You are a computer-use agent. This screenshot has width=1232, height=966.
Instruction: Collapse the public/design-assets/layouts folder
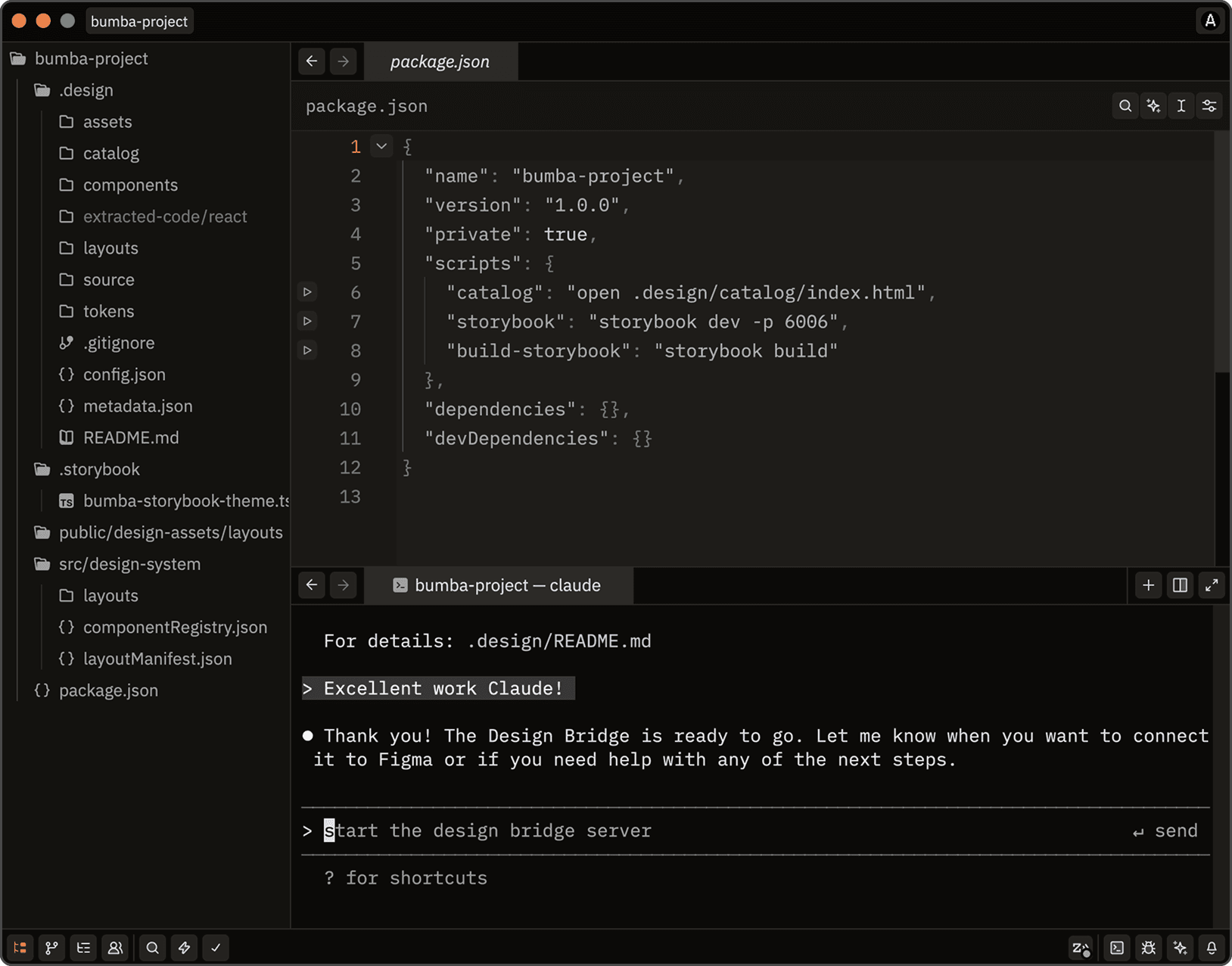(x=158, y=532)
